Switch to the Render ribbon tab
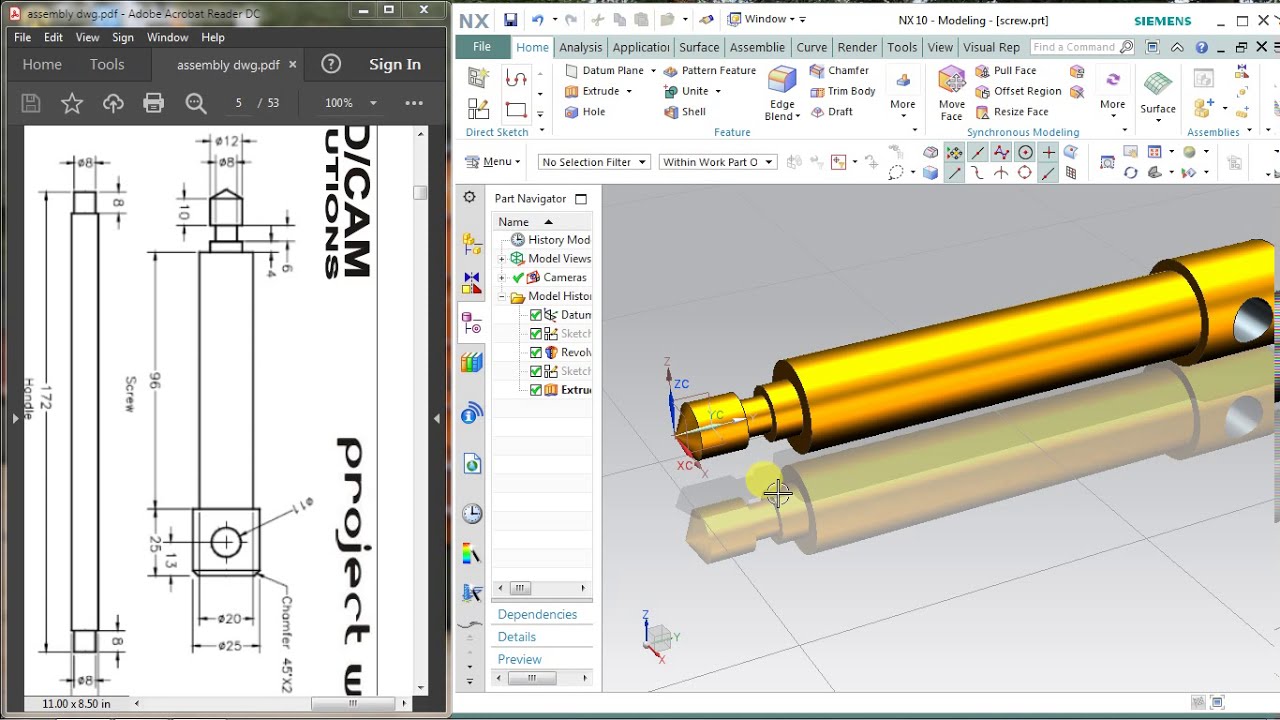 (x=857, y=47)
